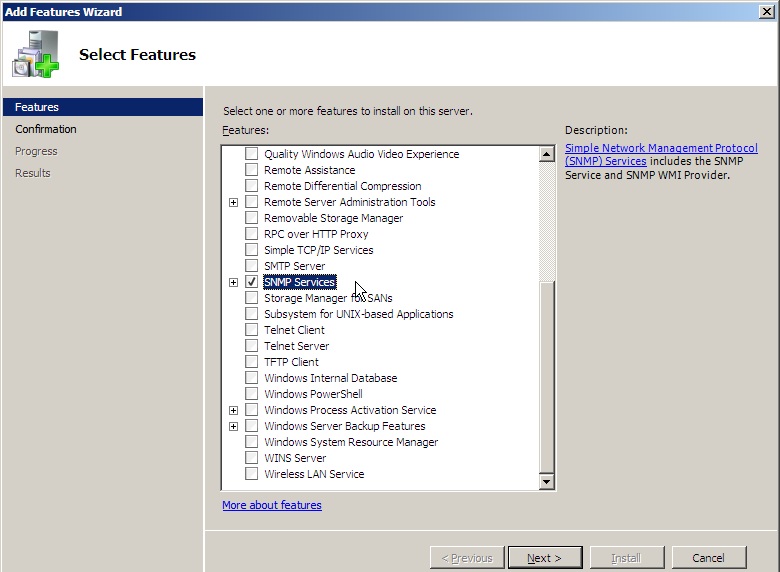Open the More about features link
The image size is (780, 572).
[x=272, y=505]
